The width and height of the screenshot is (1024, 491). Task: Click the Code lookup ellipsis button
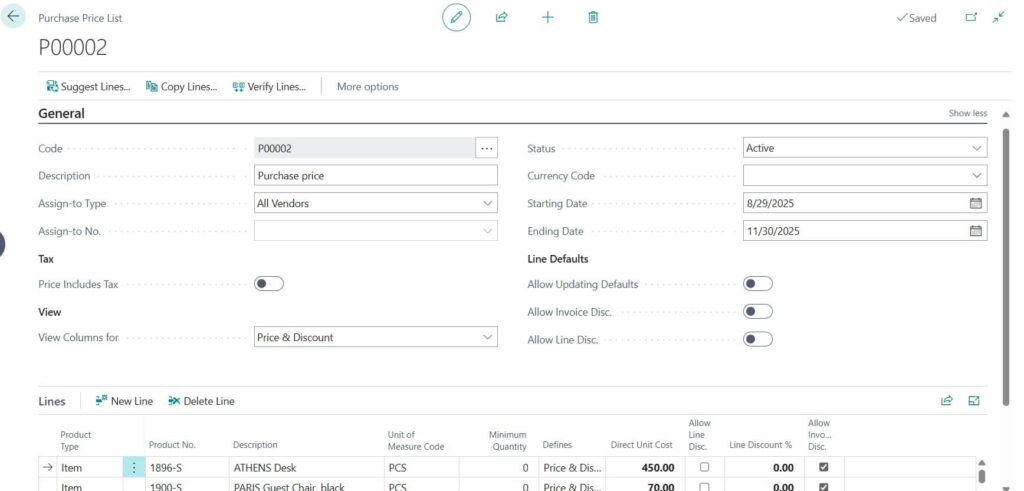click(x=487, y=148)
